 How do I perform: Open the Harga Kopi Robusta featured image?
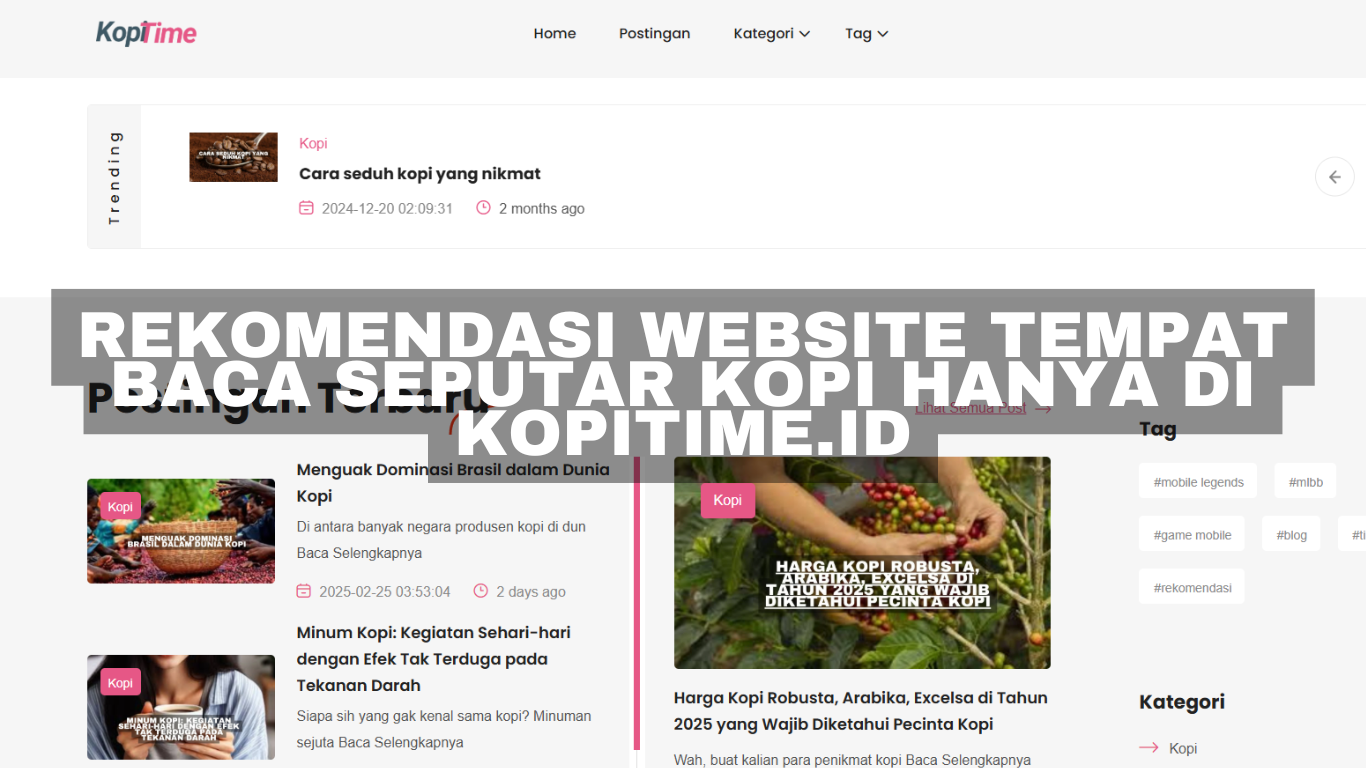pos(862,563)
